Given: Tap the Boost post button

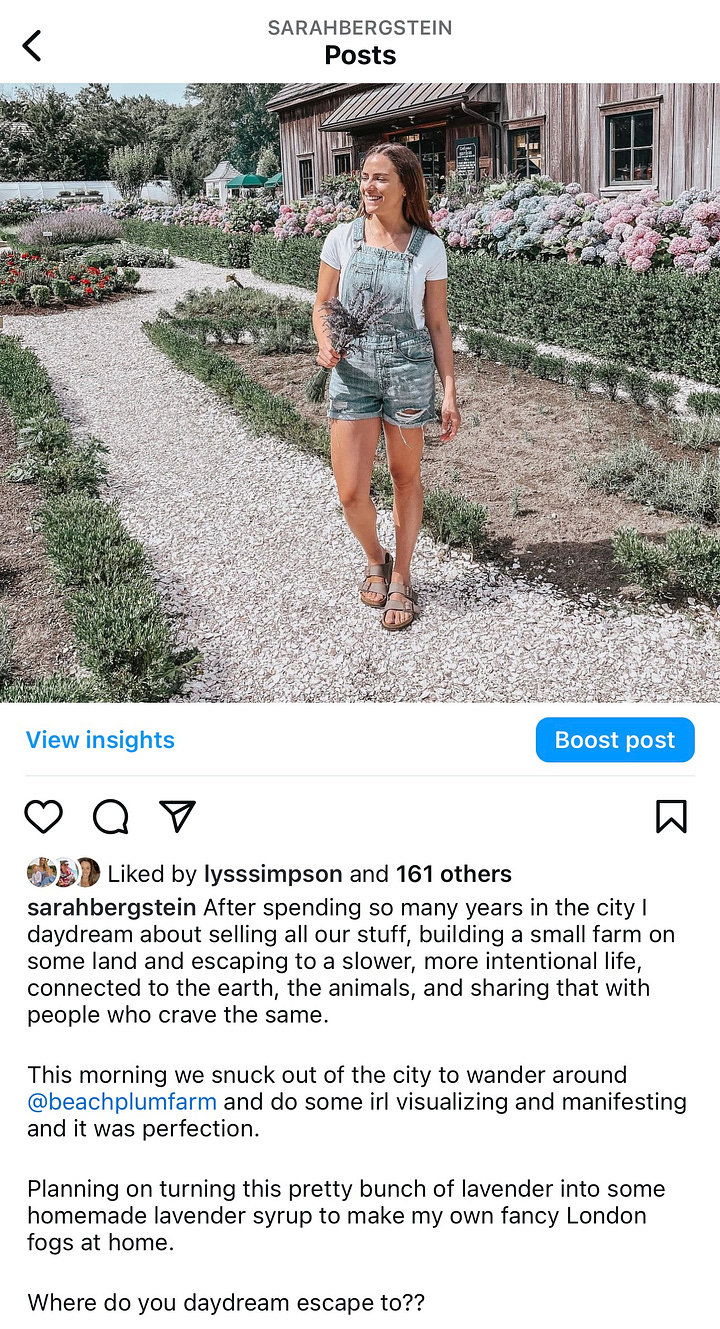Looking at the screenshot, I should 615,740.
